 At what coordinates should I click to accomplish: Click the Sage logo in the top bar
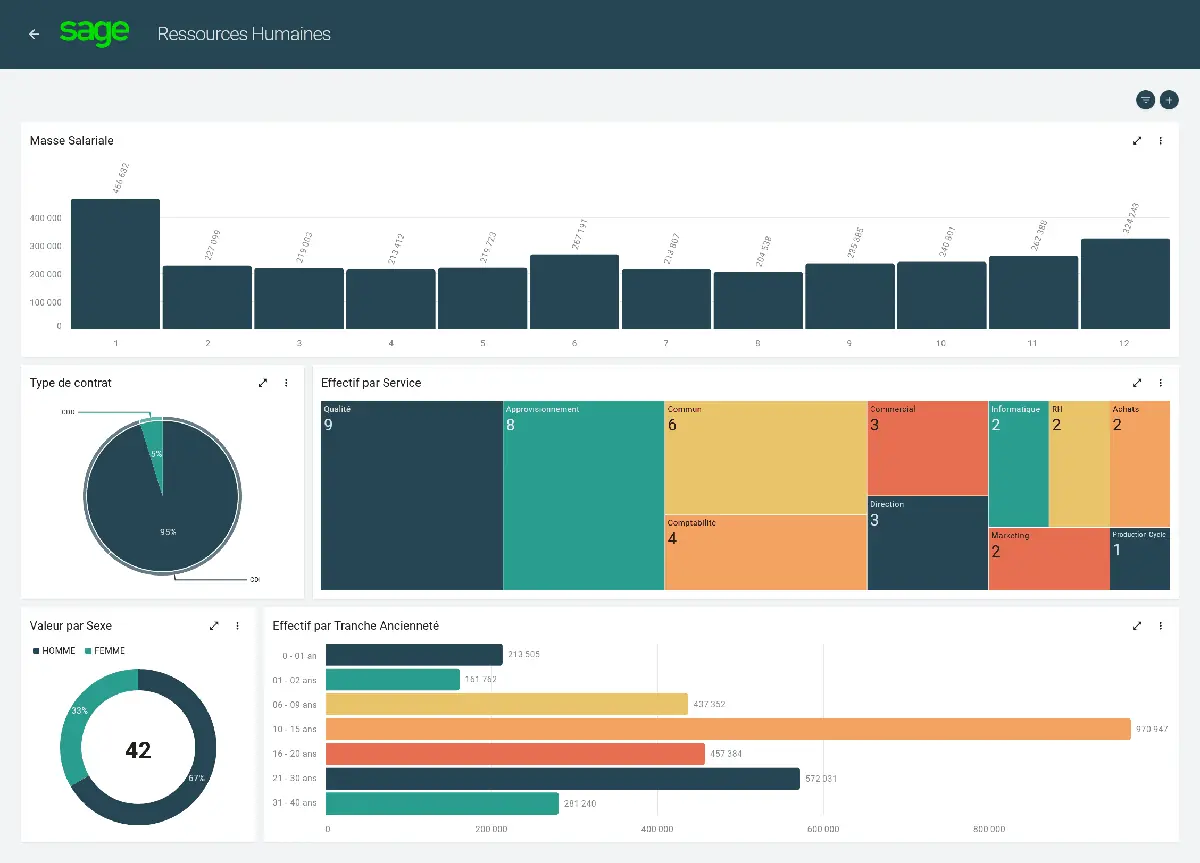95,33
